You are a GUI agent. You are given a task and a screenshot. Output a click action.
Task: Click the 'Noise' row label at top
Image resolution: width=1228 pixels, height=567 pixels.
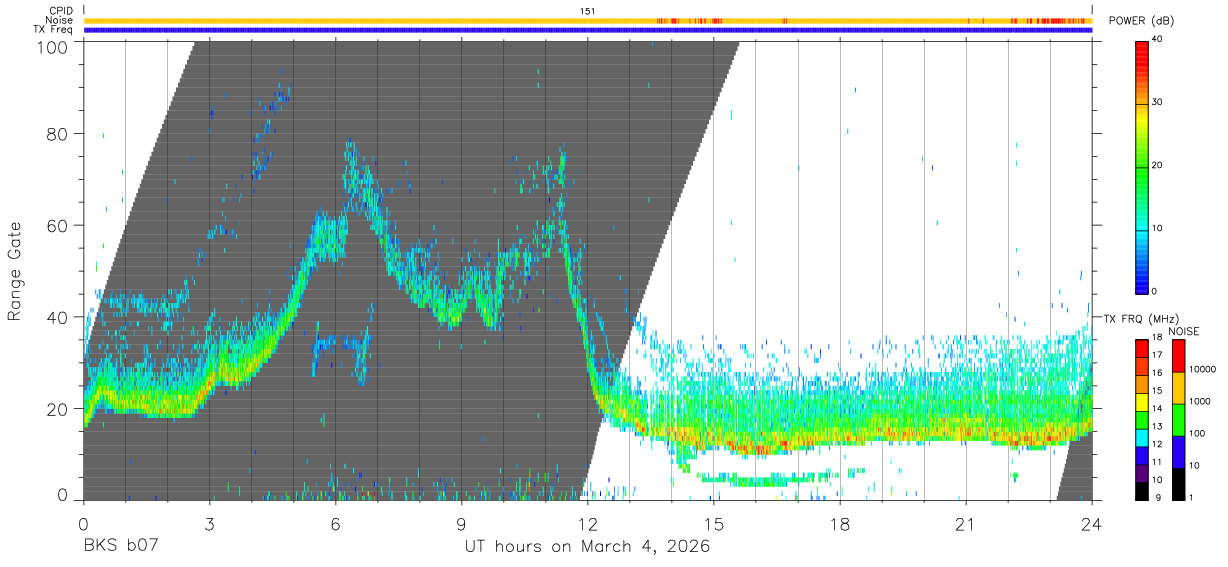click(x=59, y=20)
